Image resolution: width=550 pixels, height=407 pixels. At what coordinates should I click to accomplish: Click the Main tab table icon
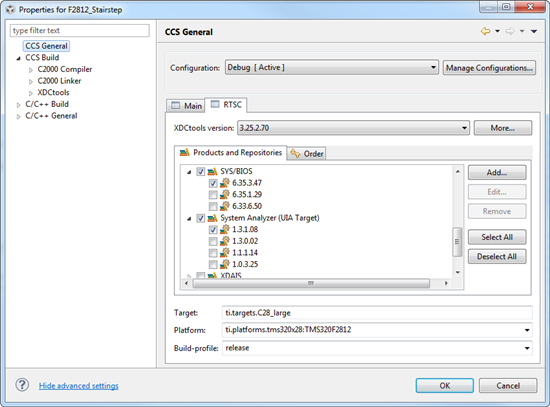(x=175, y=105)
